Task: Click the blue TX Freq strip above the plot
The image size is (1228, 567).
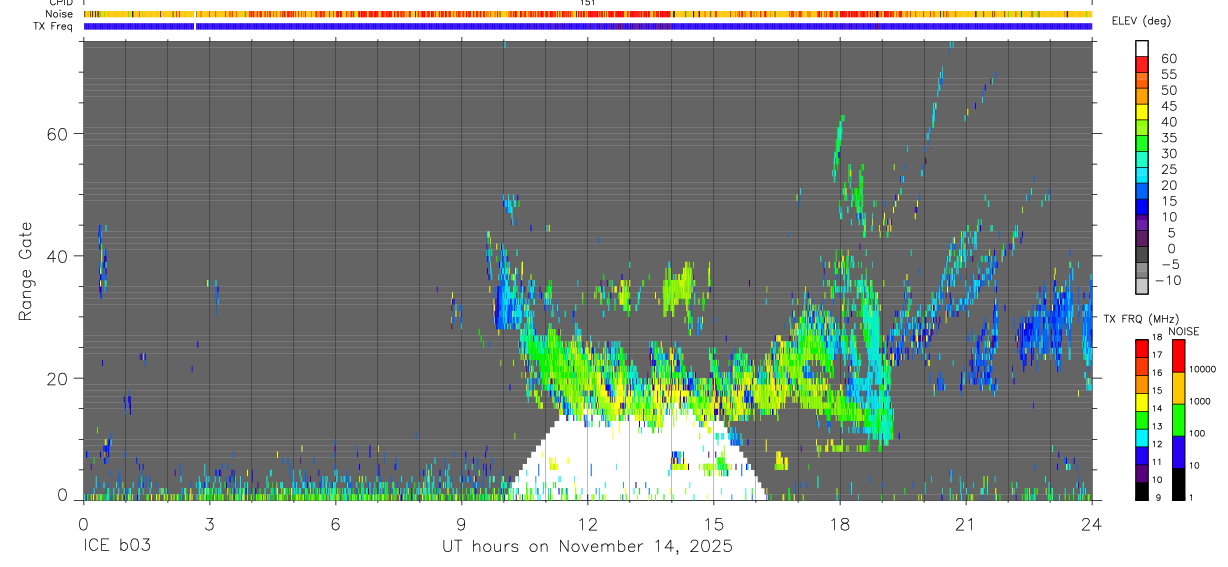Action: [587, 26]
